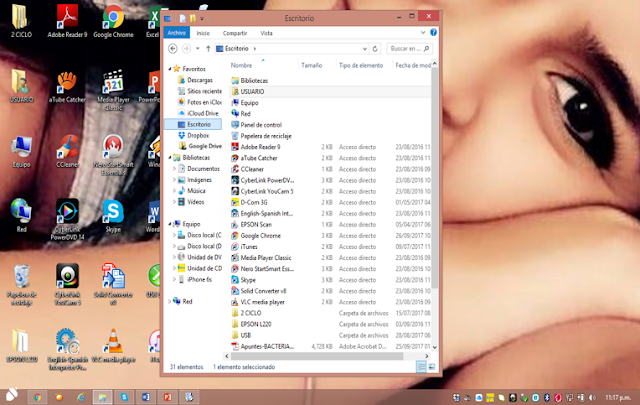The height and width of the screenshot is (405, 640).
Task: Click the horizontal scrollbar in file list
Action: [x=316, y=356]
